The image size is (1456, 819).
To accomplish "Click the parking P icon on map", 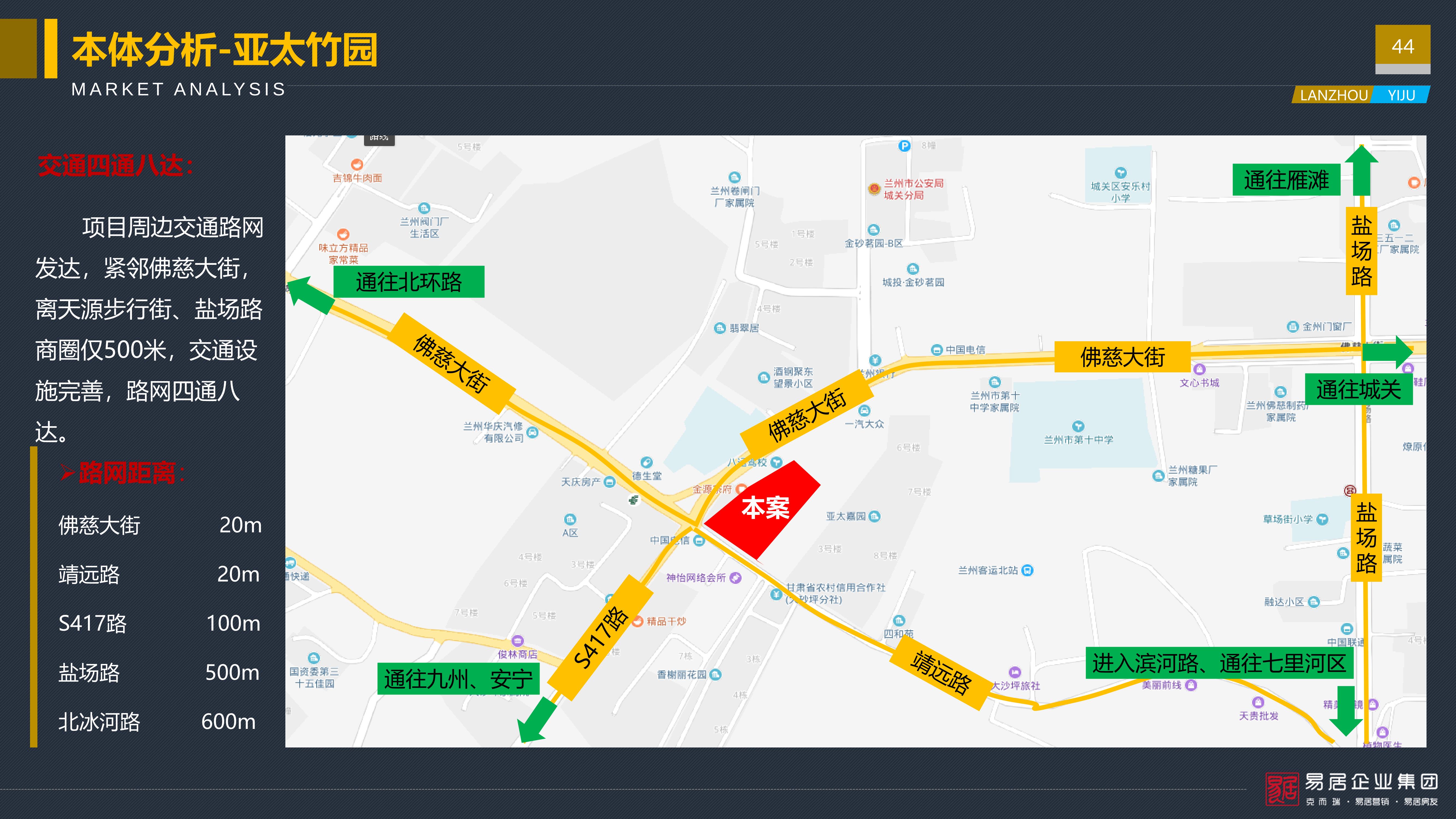I will 904,146.
